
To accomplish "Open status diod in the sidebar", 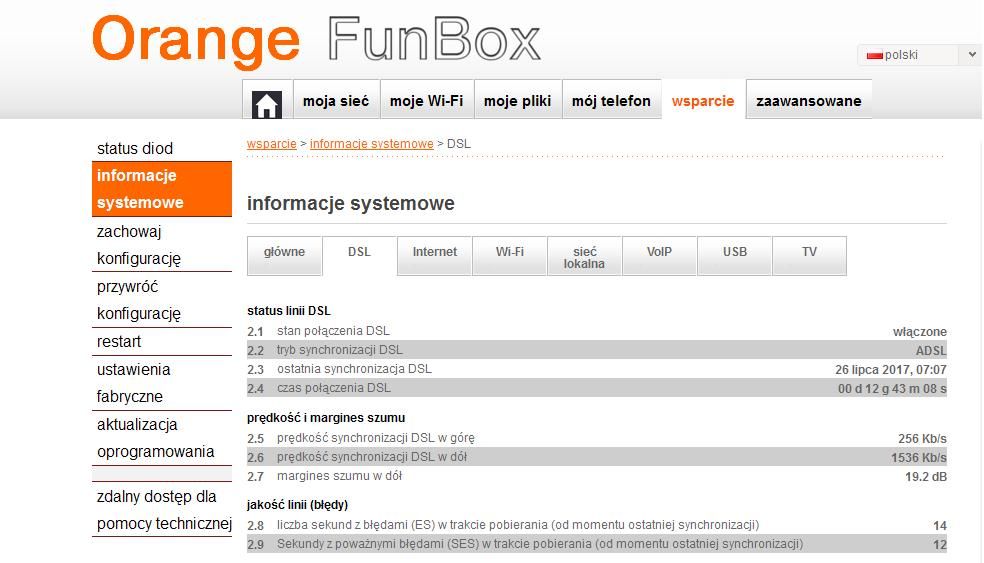I will (x=162, y=148).
